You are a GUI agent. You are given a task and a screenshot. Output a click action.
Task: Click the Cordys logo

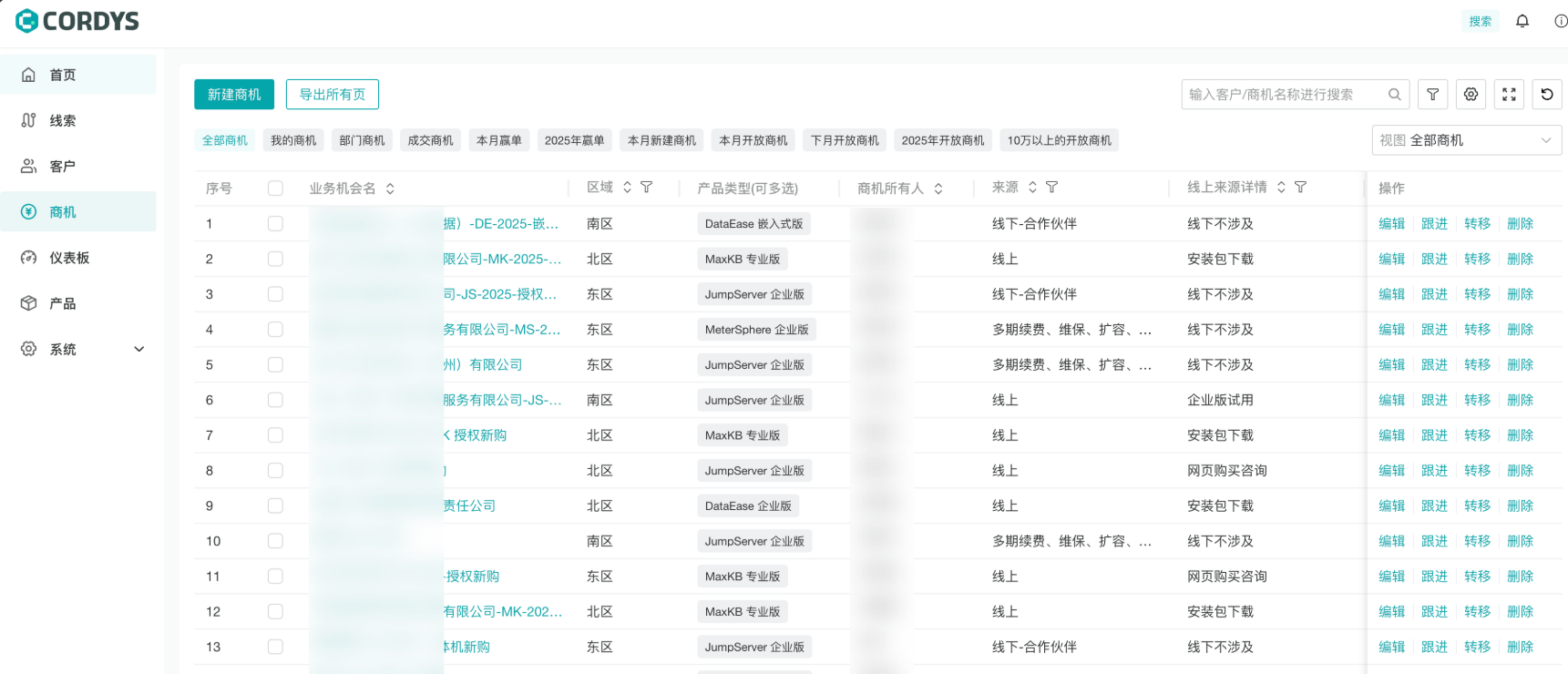pos(77,20)
